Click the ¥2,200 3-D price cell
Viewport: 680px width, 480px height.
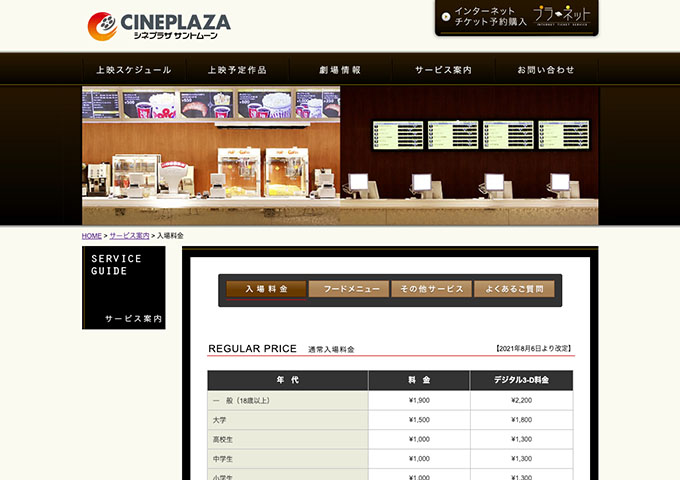[522, 400]
